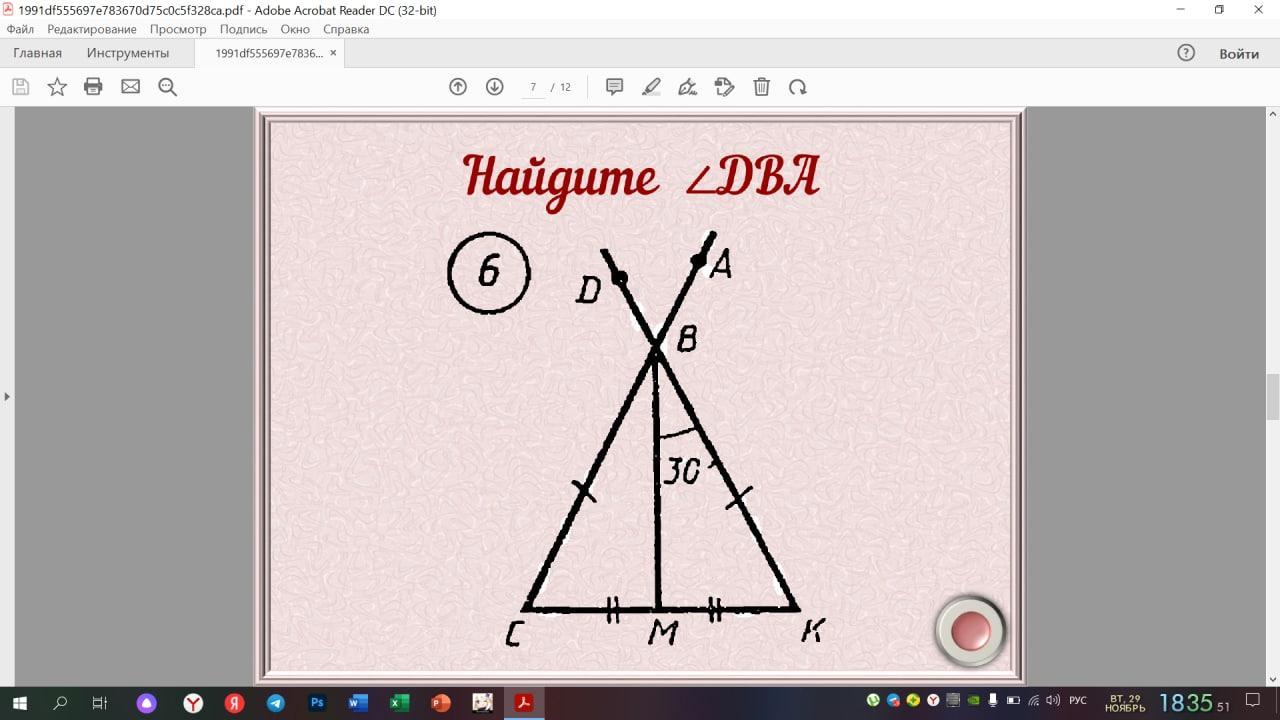Viewport: 1280px width, 720px height.
Task: Expand the left navigation pane arrow
Action: coord(7,397)
